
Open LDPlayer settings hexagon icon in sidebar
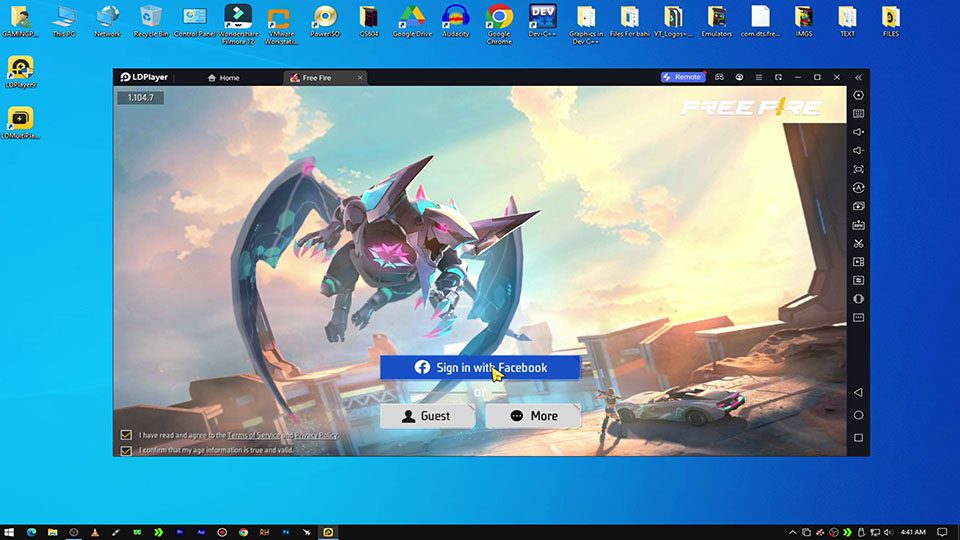click(858, 95)
